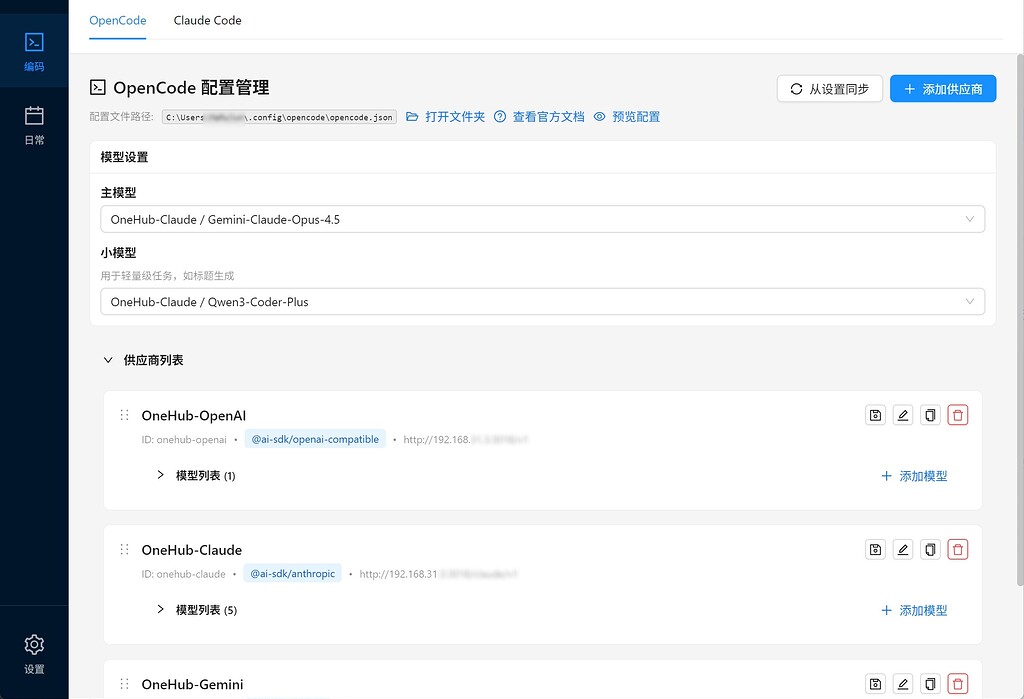
Task: Grab the drag handle of OneHub-Gemini
Action: (x=124, y=685)
